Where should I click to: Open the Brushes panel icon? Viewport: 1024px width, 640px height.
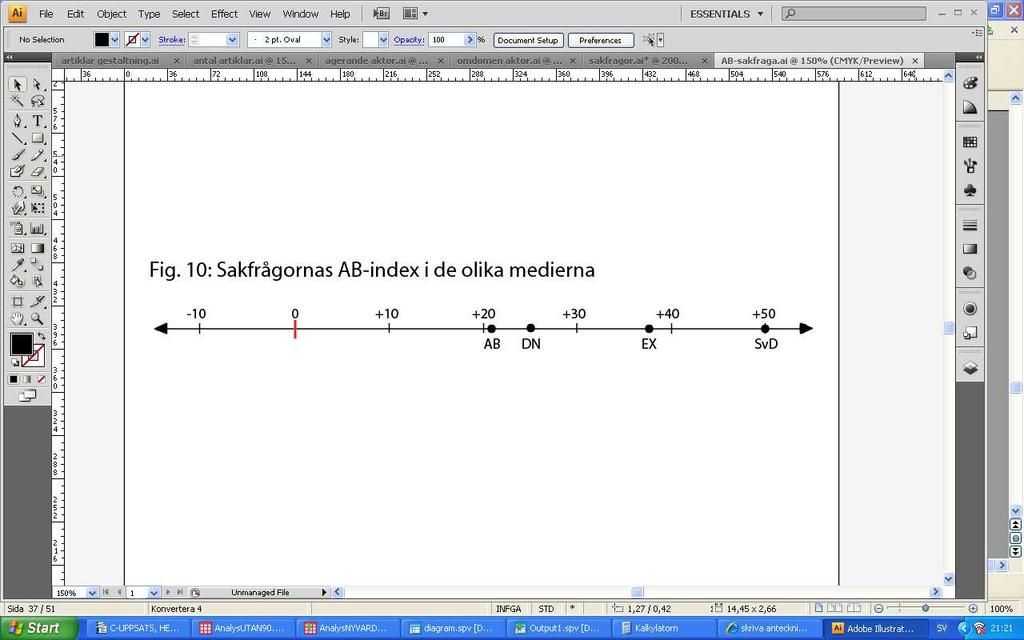coord(970,166)
